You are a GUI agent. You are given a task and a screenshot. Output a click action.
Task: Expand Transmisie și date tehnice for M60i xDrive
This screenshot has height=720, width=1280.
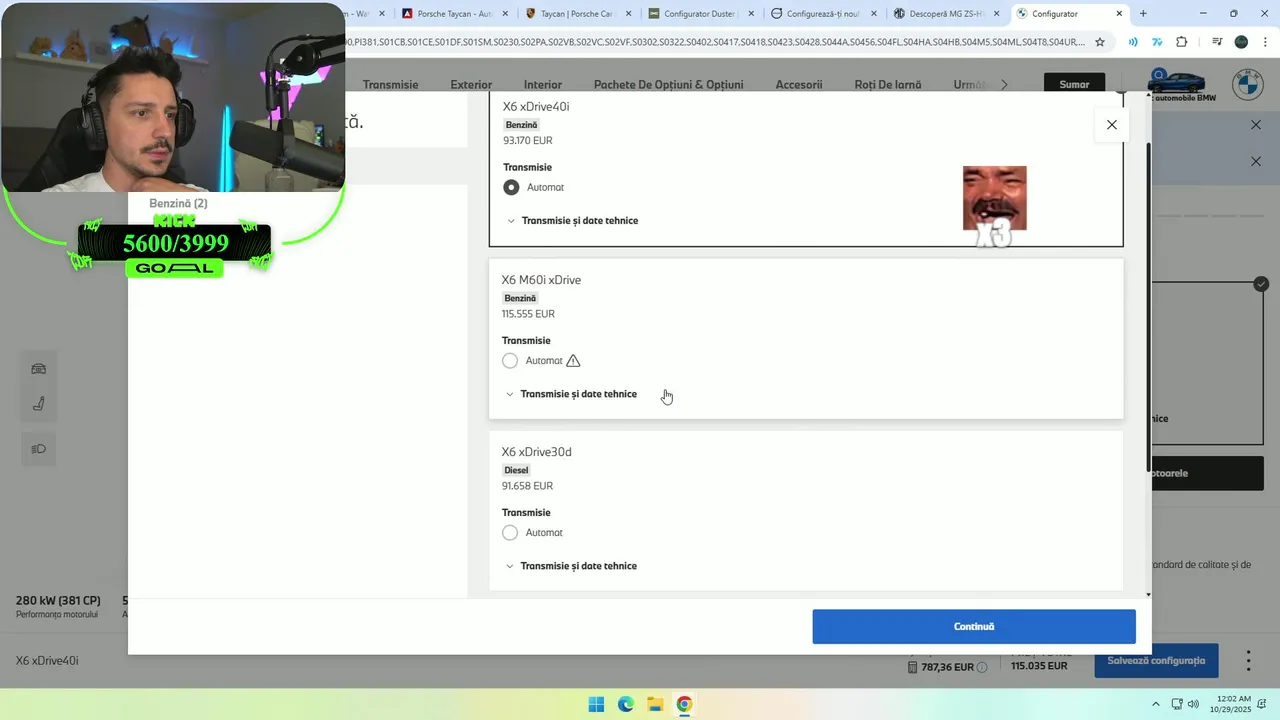[x=571, y=394]
